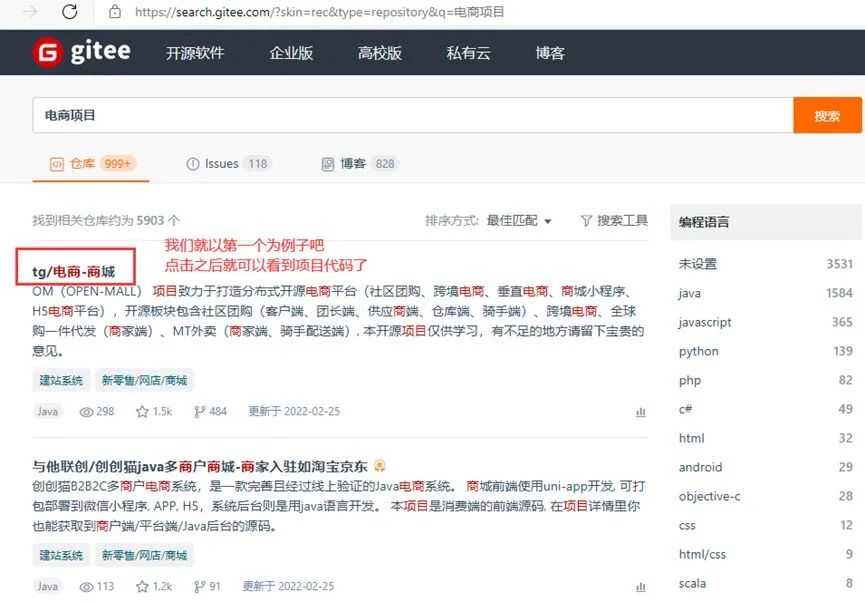The width and height of the screenshot is (865, 602).
Task: Filter results by java language
Action: pyautogui.click(x=766, y=293)
